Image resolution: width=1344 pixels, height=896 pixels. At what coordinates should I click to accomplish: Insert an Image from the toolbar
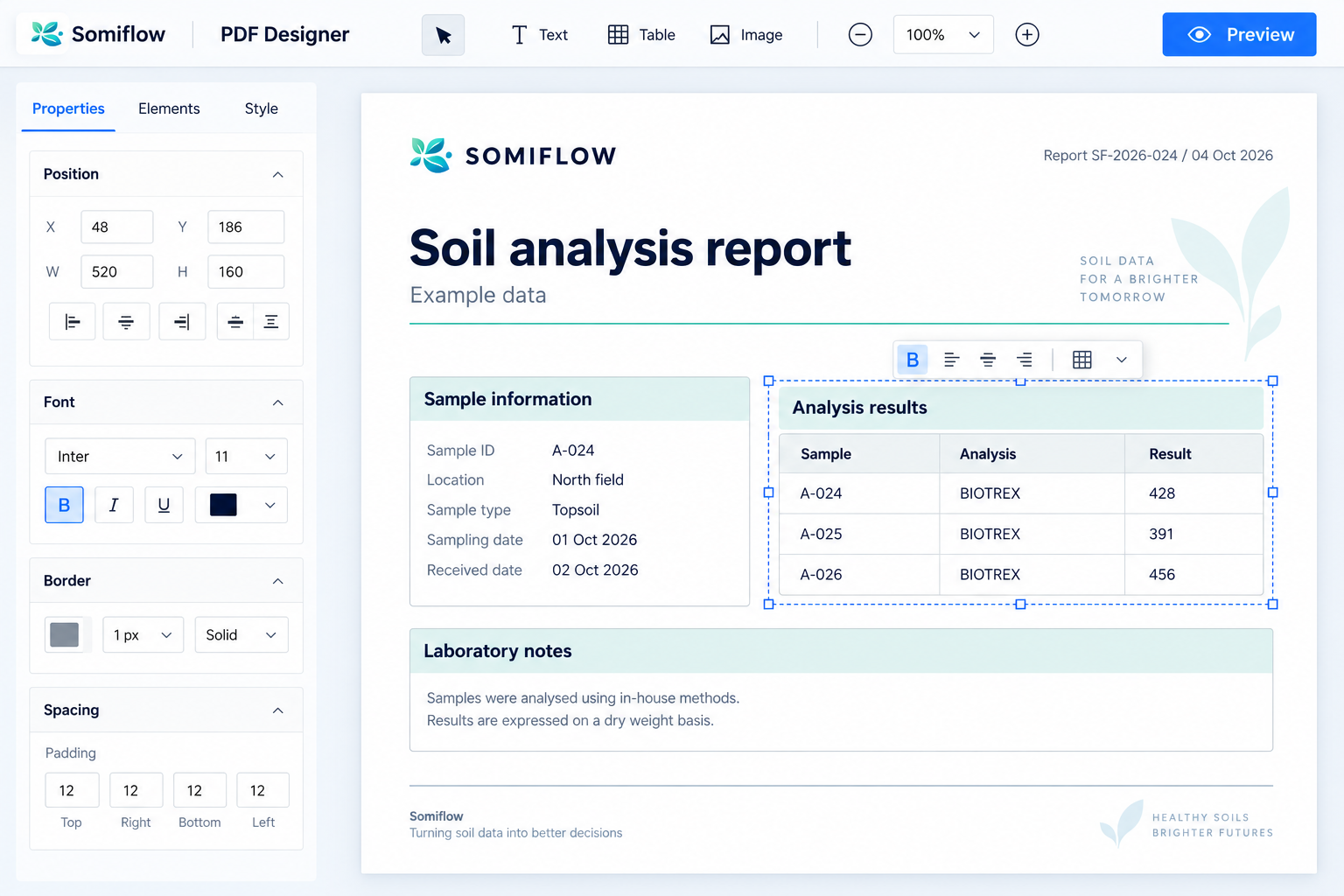tap(746, 35)
